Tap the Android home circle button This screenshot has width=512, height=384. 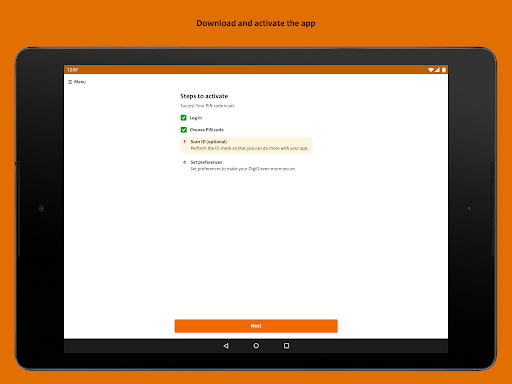tap(256, 346)
